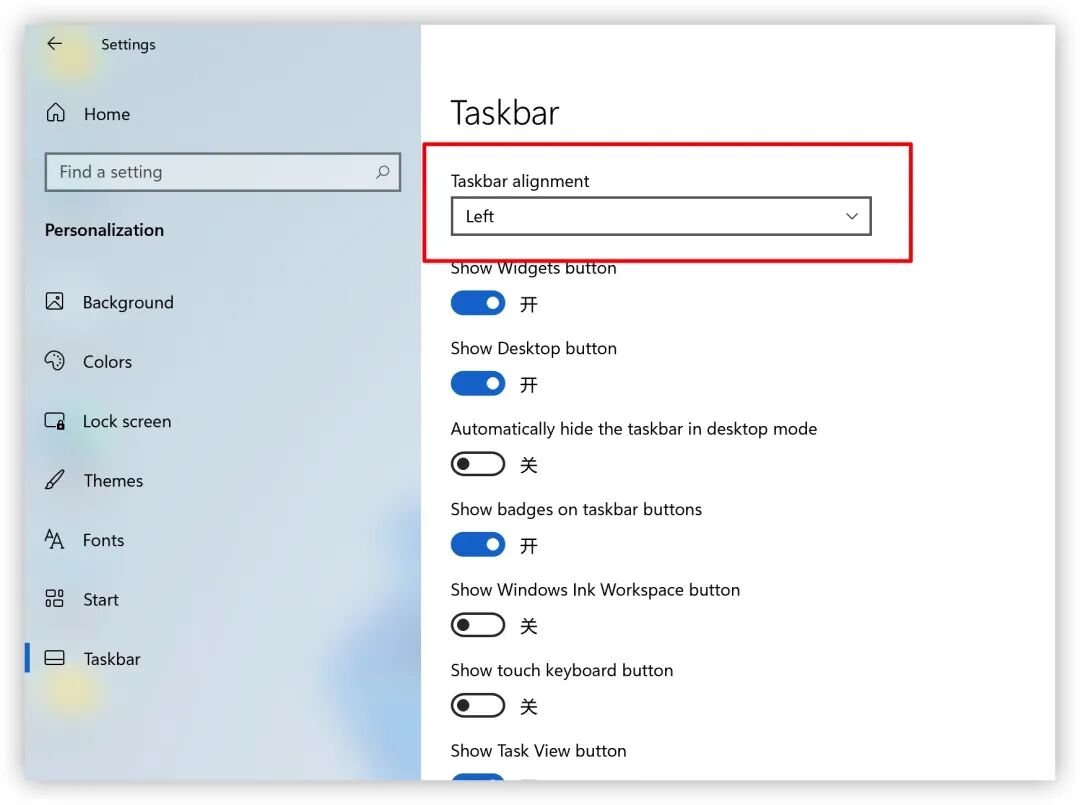Screen dimensions: 1080x805
Task: Turn on Show touch keyboard button
Action: (478, 705)
